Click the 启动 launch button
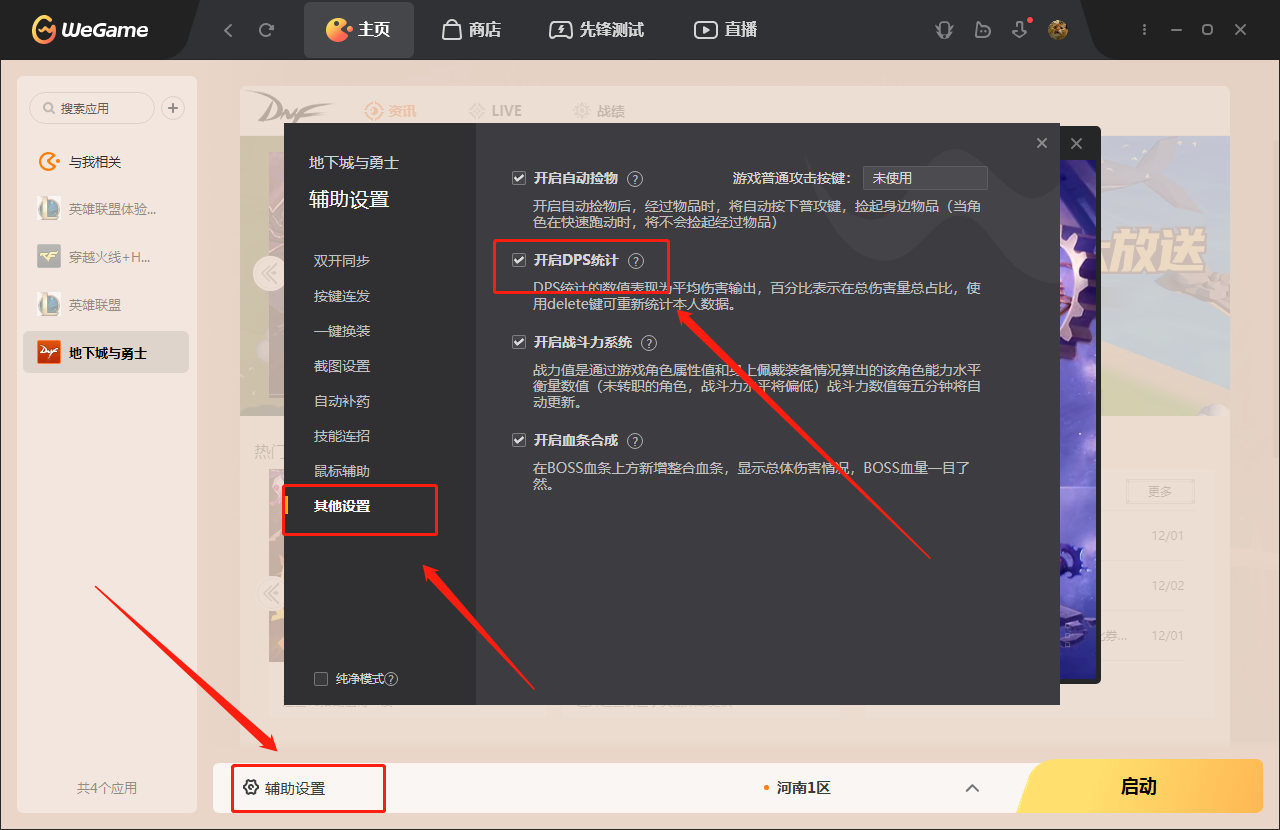This screenshot has width=1280, height=830. 1139,787
